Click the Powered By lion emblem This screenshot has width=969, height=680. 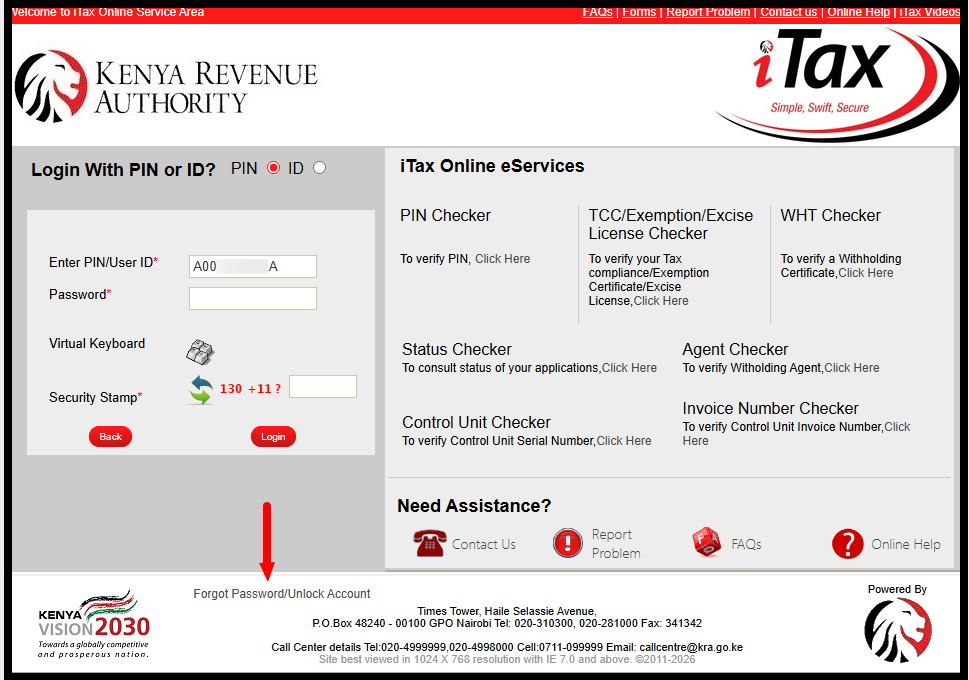tap(897, 632)
